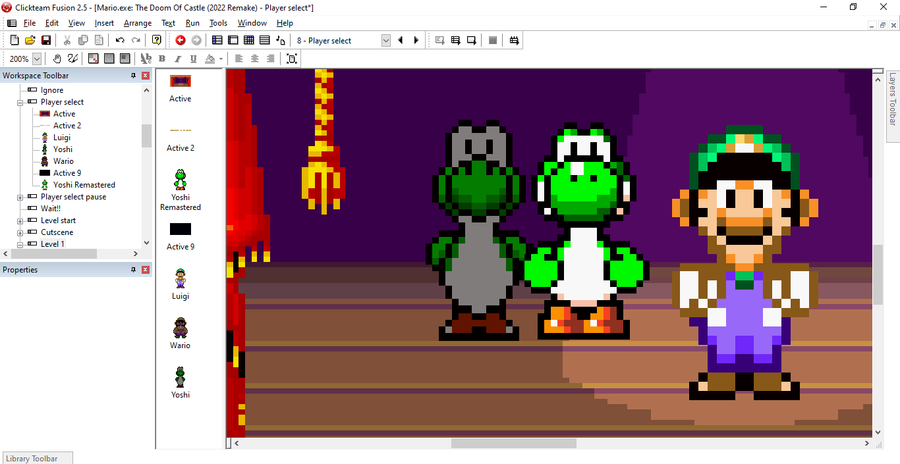Go to the next frame arrow
This screenshot has height=464, width=900.
pyautogui.click(x=416, y=40)
